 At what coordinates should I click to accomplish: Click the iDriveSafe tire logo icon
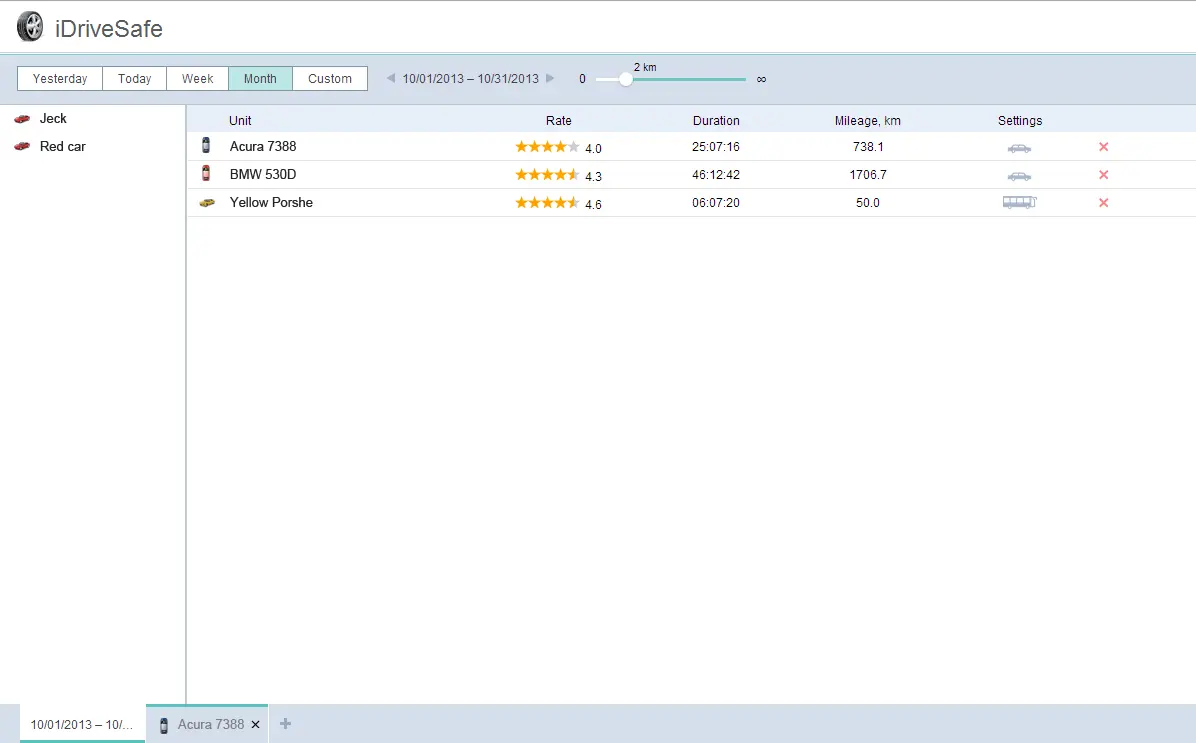click(x=31, y=27)
